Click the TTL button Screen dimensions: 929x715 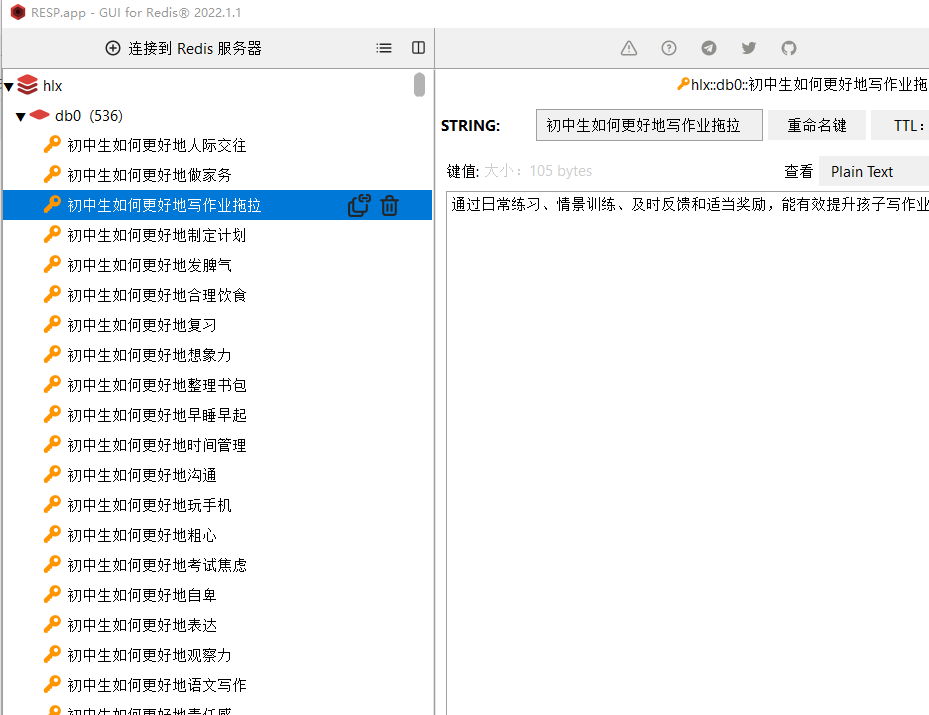(x=900, y=125)
